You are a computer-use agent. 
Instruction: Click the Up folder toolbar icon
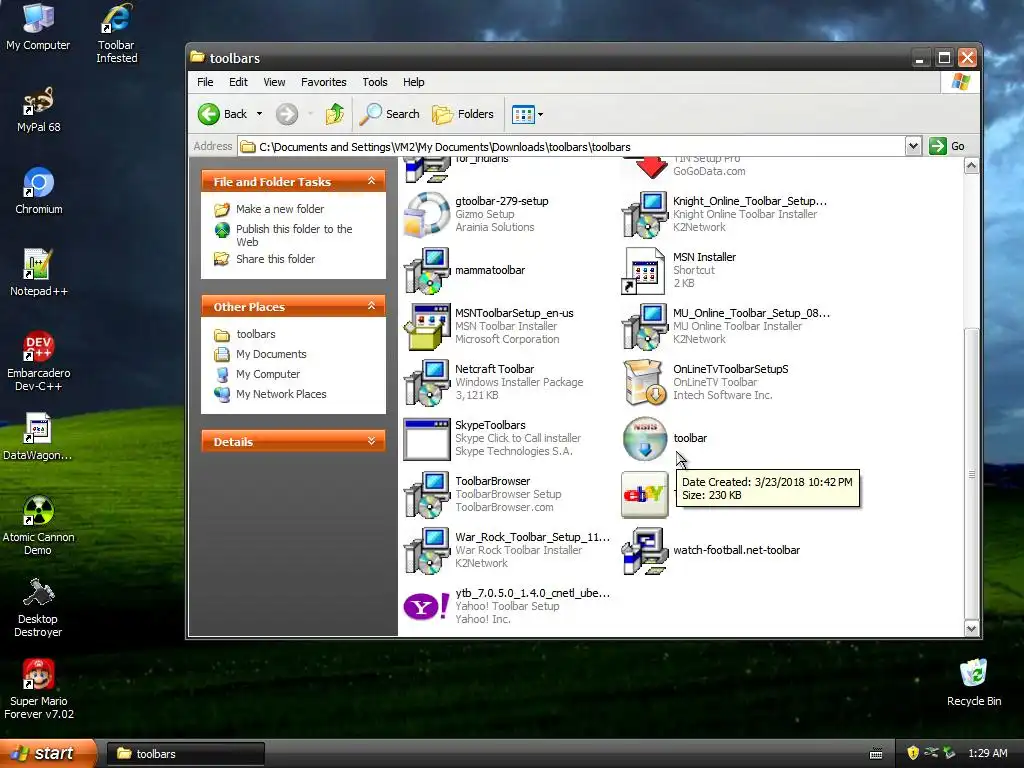[x=334, y=114]
